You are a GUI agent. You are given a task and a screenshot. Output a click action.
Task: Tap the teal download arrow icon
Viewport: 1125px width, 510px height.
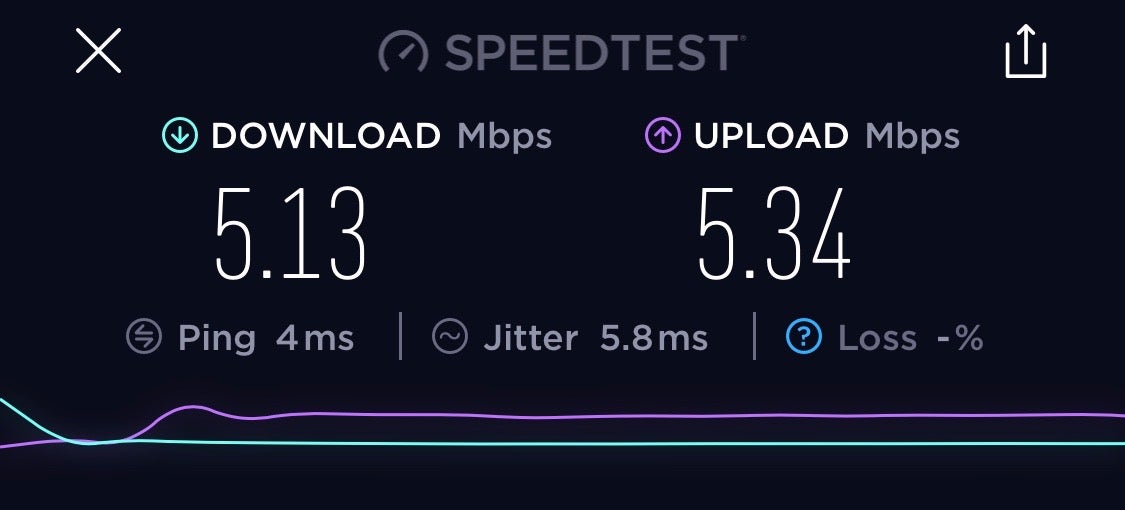coord(179,136)
